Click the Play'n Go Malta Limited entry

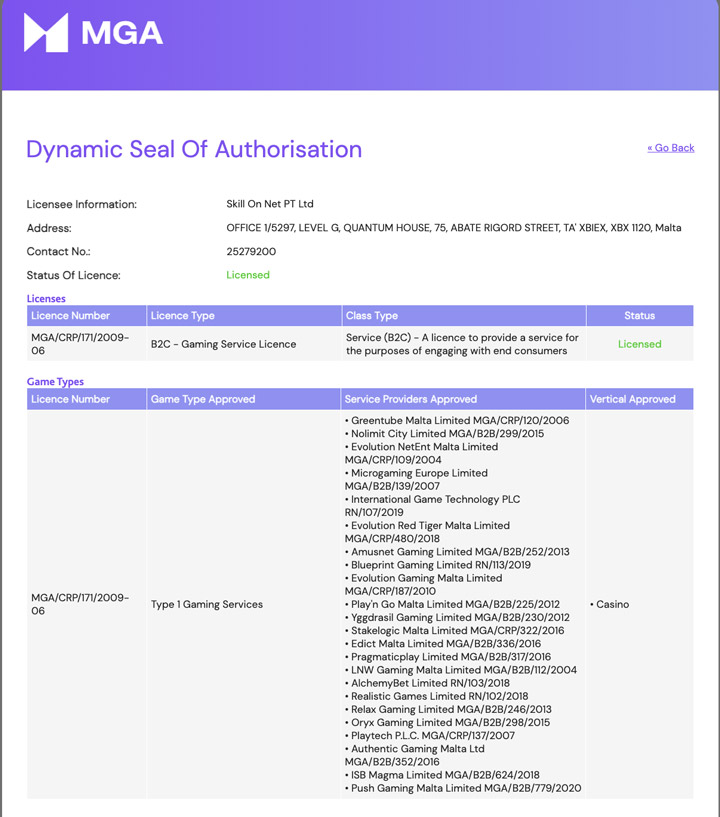[x=452, y=604]
